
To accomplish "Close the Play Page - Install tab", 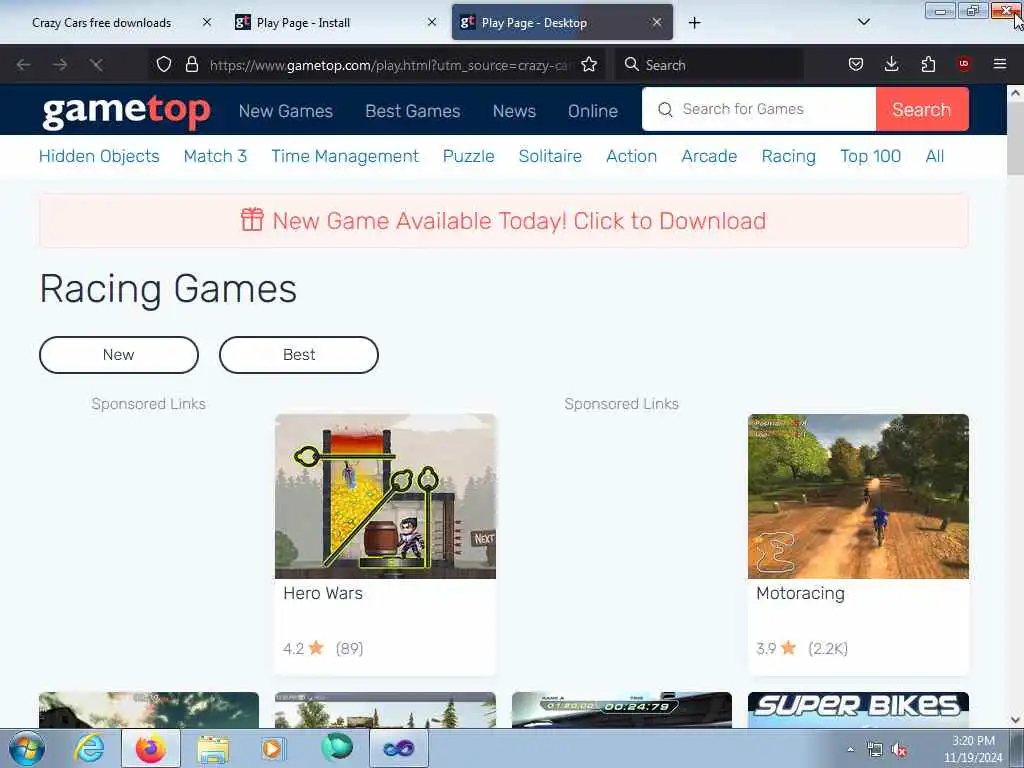I will click(432, 22).
